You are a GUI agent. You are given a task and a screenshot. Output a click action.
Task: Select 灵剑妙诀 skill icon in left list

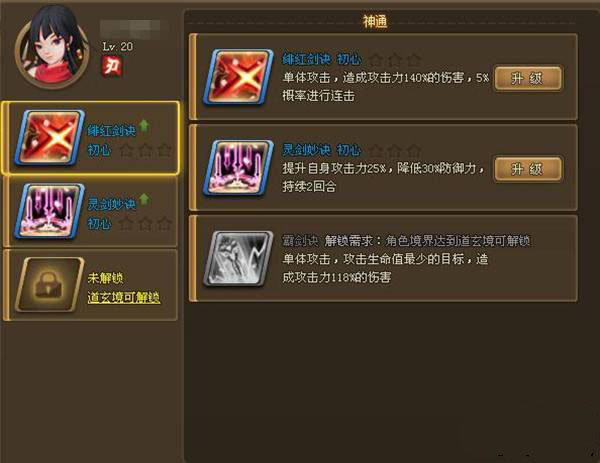49,211
